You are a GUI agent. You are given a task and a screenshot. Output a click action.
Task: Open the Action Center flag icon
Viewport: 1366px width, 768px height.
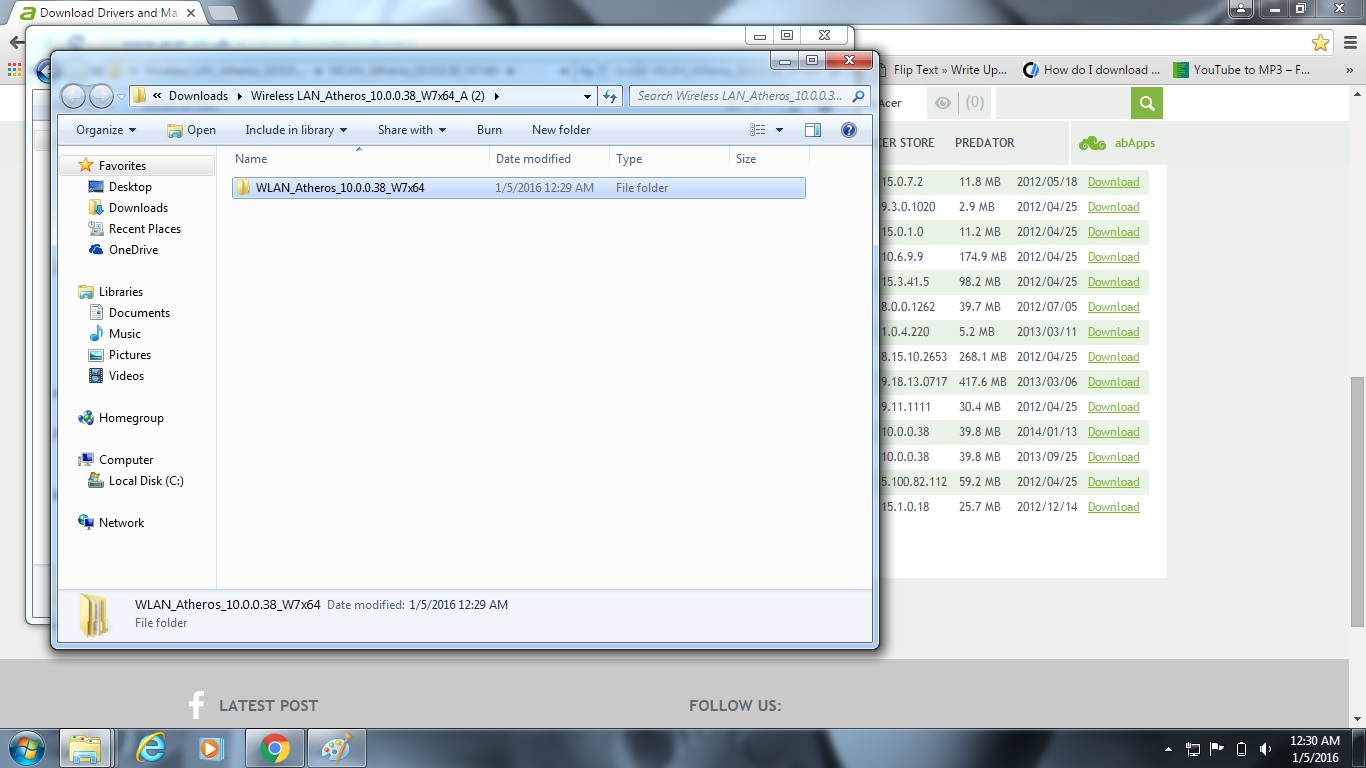click(x=1217, y=749)
